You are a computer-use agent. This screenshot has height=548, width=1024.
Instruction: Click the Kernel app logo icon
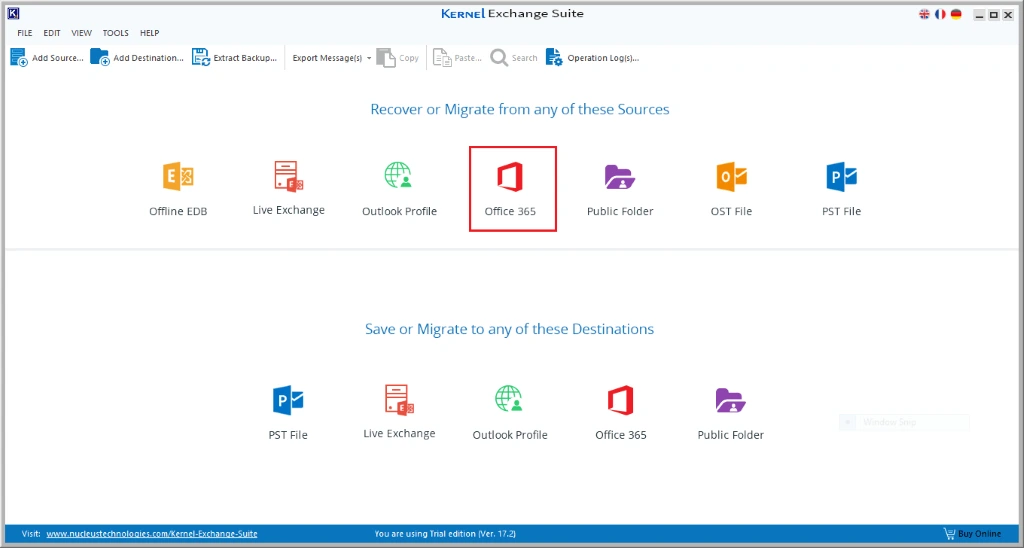pyautogui.click(x=13, y=13)
